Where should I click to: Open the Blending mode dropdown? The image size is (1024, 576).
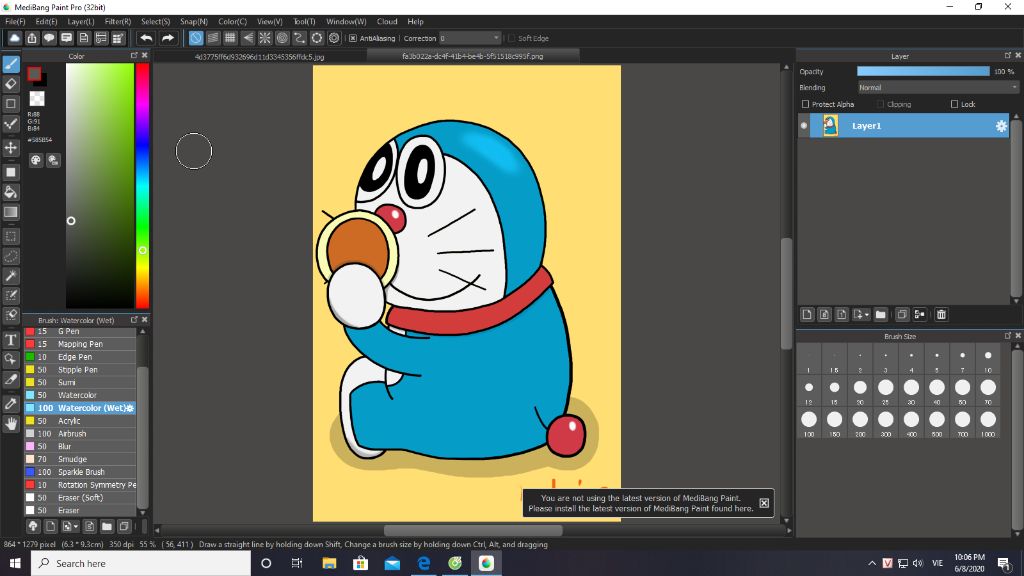[937, 87]
